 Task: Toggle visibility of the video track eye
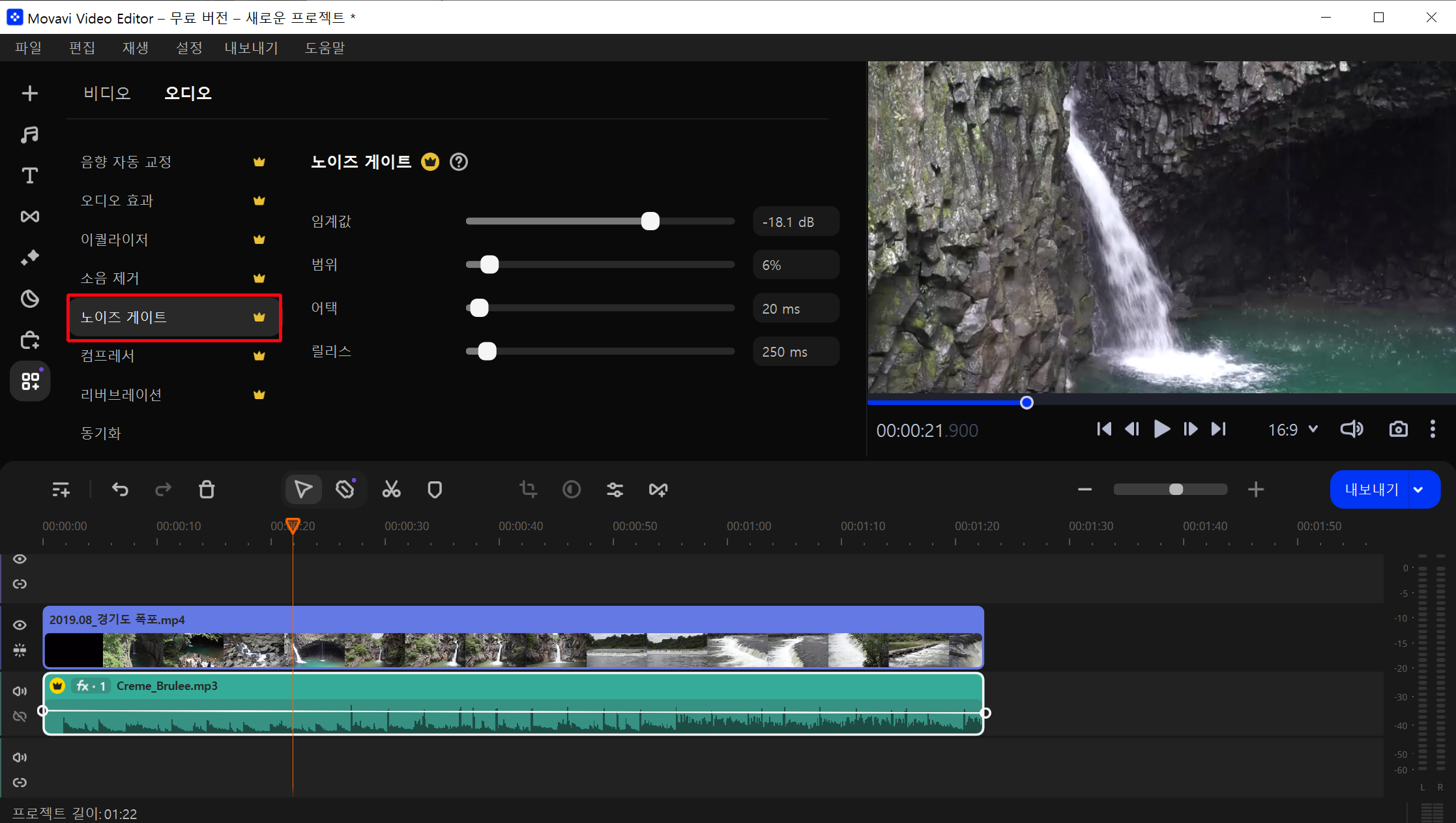coord(20,625)
